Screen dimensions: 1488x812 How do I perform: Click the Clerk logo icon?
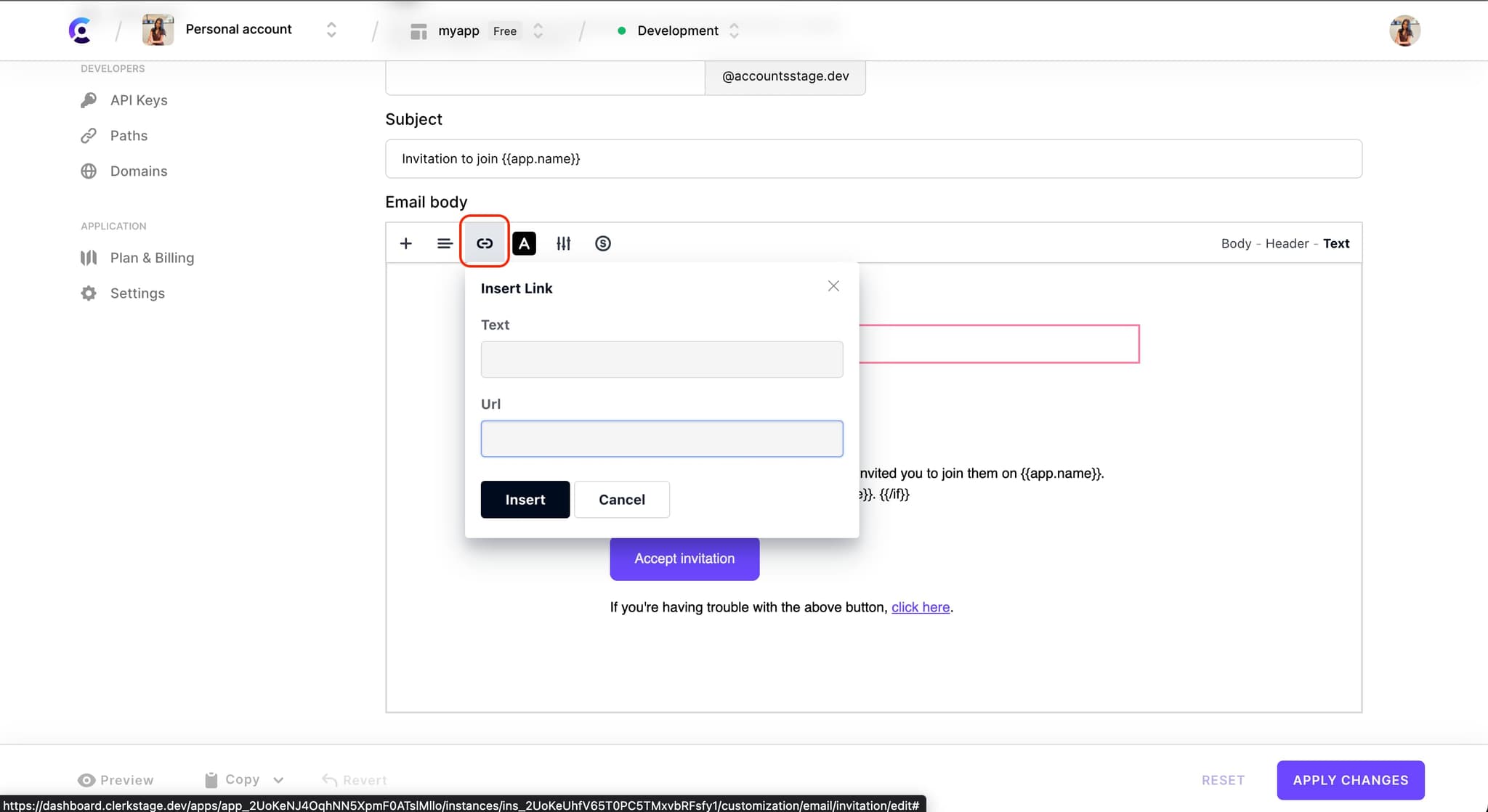pyautogui.click(x=80, y=31)
